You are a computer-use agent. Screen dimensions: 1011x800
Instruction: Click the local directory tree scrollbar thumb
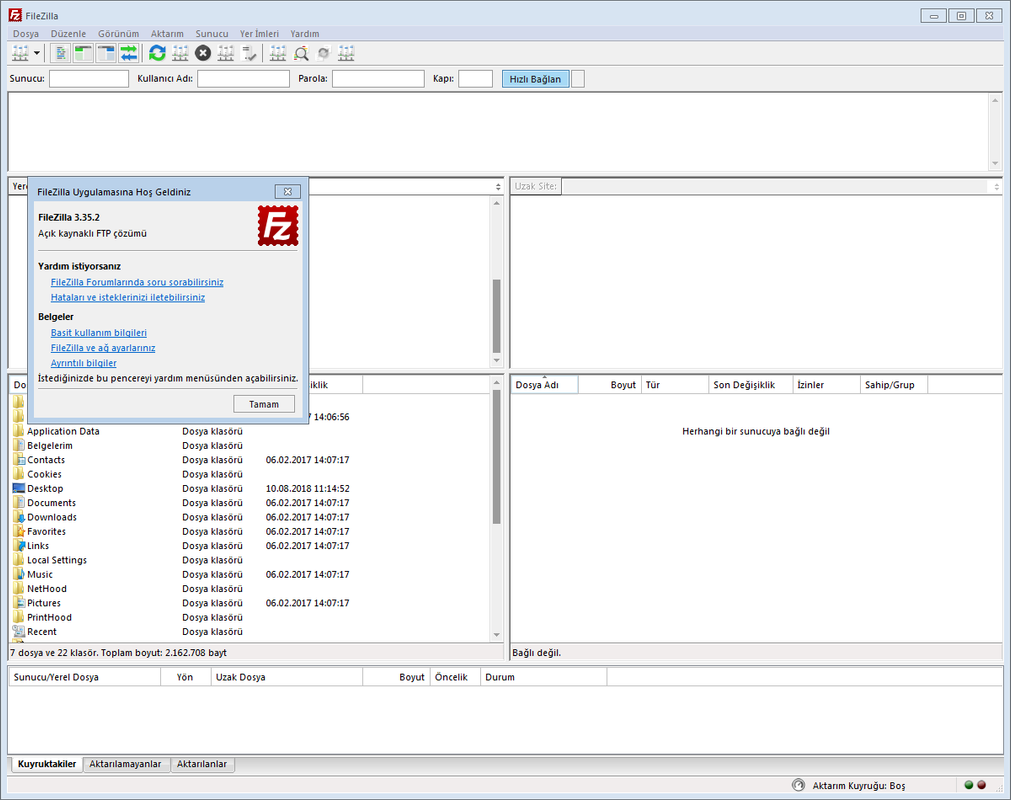click(496, 315)
